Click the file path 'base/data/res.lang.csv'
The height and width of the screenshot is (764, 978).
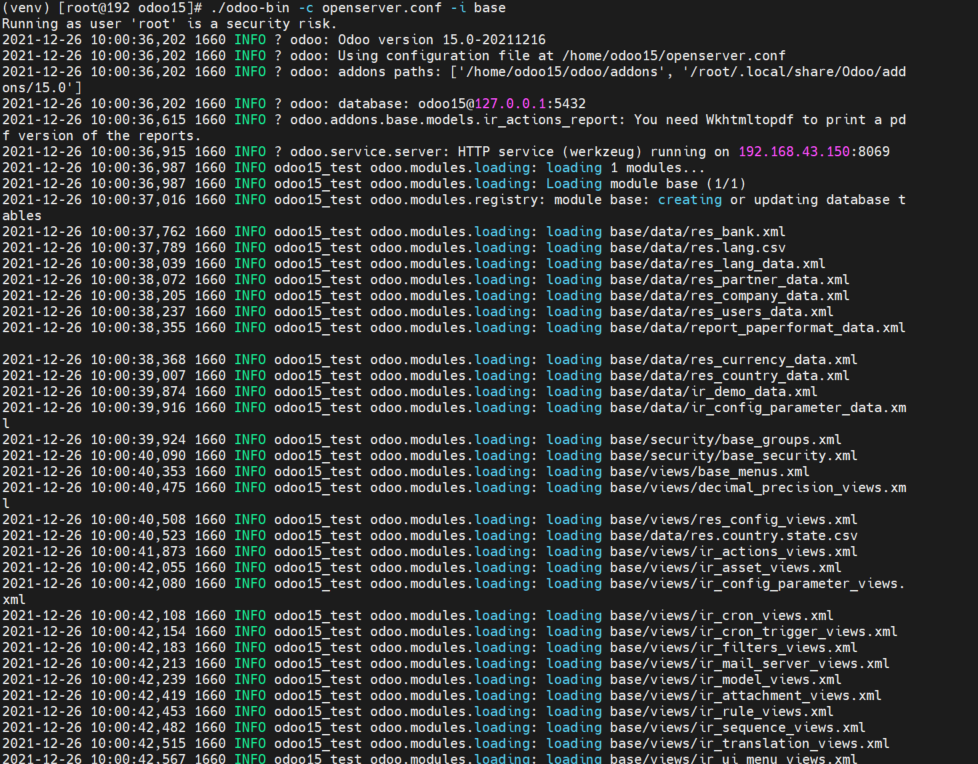(x=697, y=248)
